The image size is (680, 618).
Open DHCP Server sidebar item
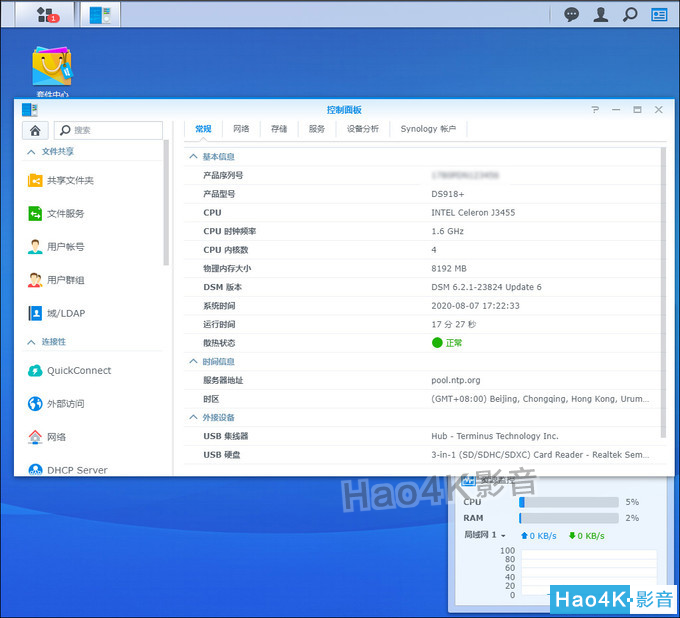(x=68, y=470)
